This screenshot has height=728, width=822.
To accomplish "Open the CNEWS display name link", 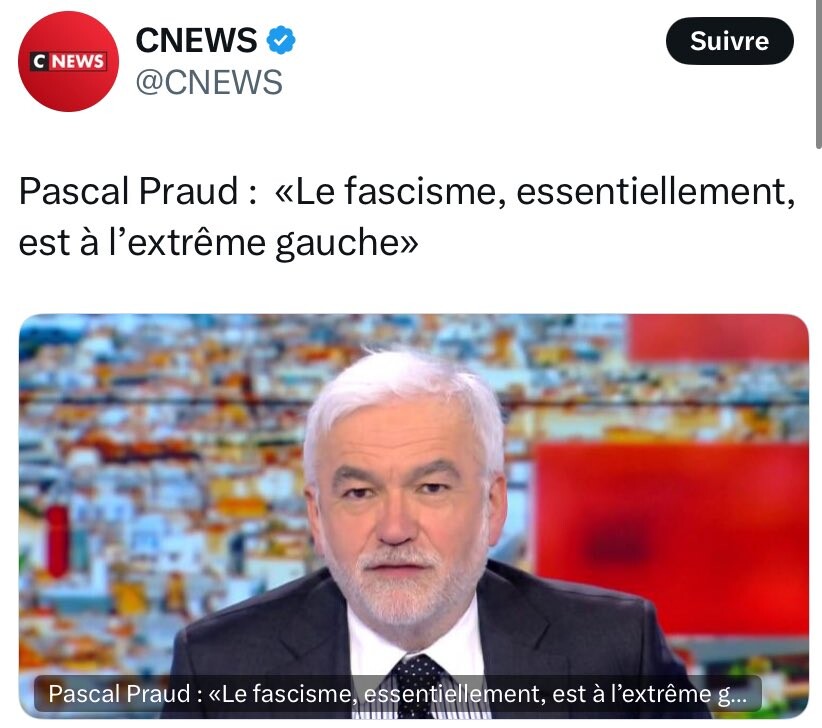I will pyautogui.click(x=196, y=40).
